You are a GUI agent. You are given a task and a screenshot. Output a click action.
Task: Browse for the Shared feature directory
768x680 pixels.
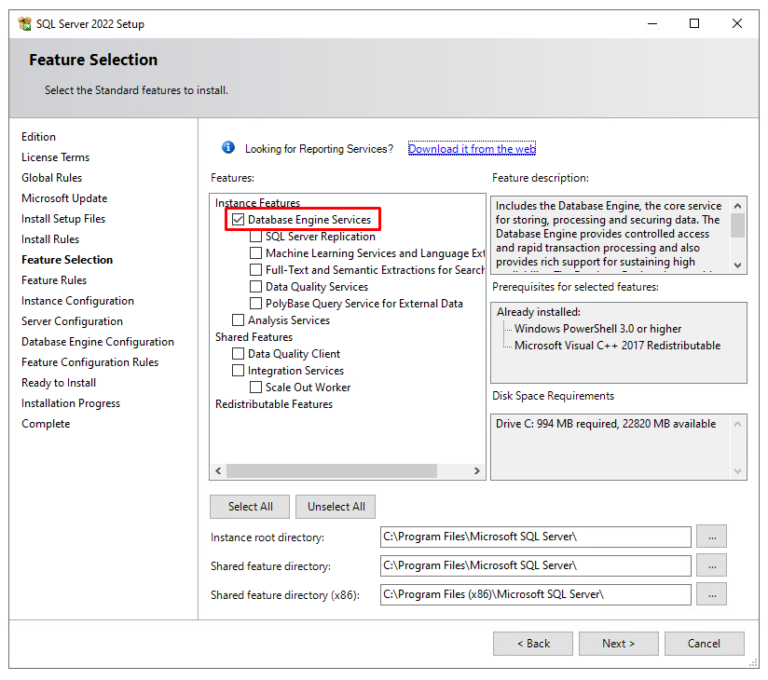click(x=712, y=565)
